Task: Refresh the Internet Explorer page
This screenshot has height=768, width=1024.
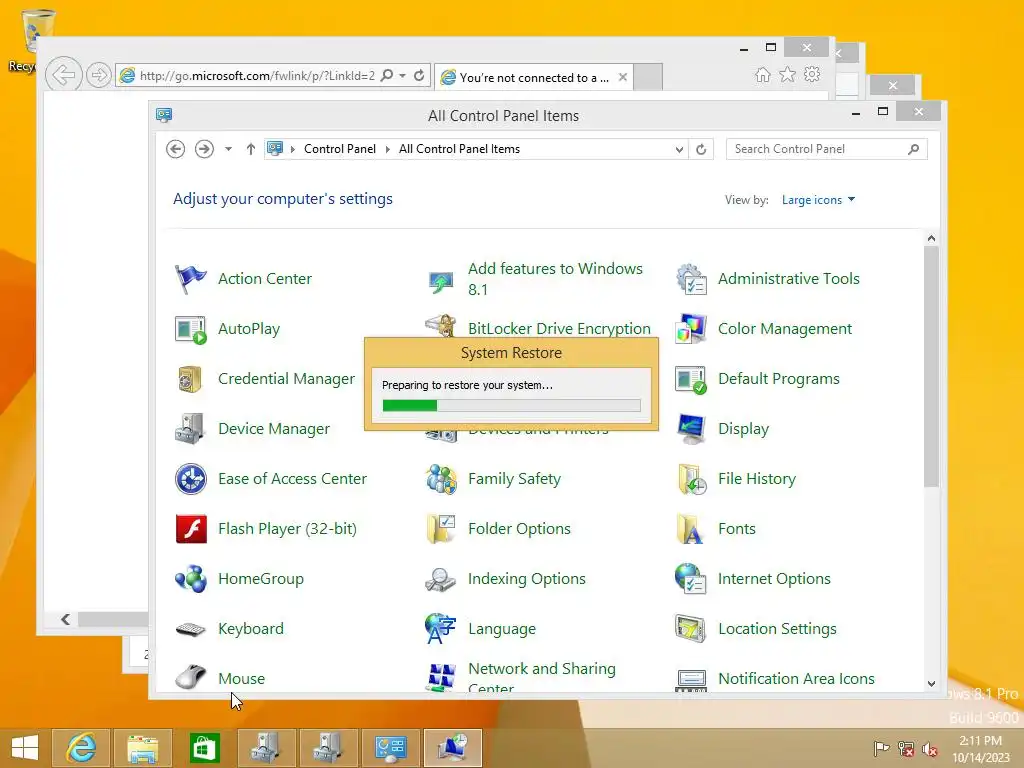Action: click(419, 76)
